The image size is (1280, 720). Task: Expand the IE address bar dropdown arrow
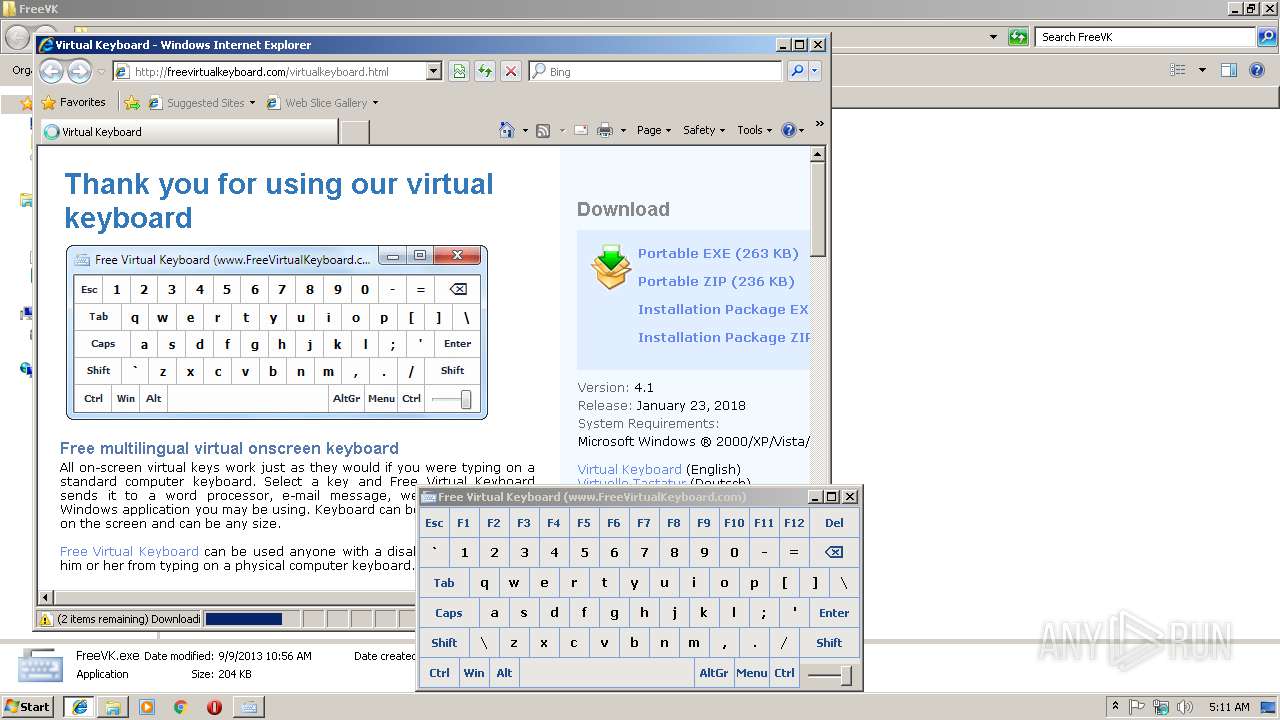coord(433,71)
